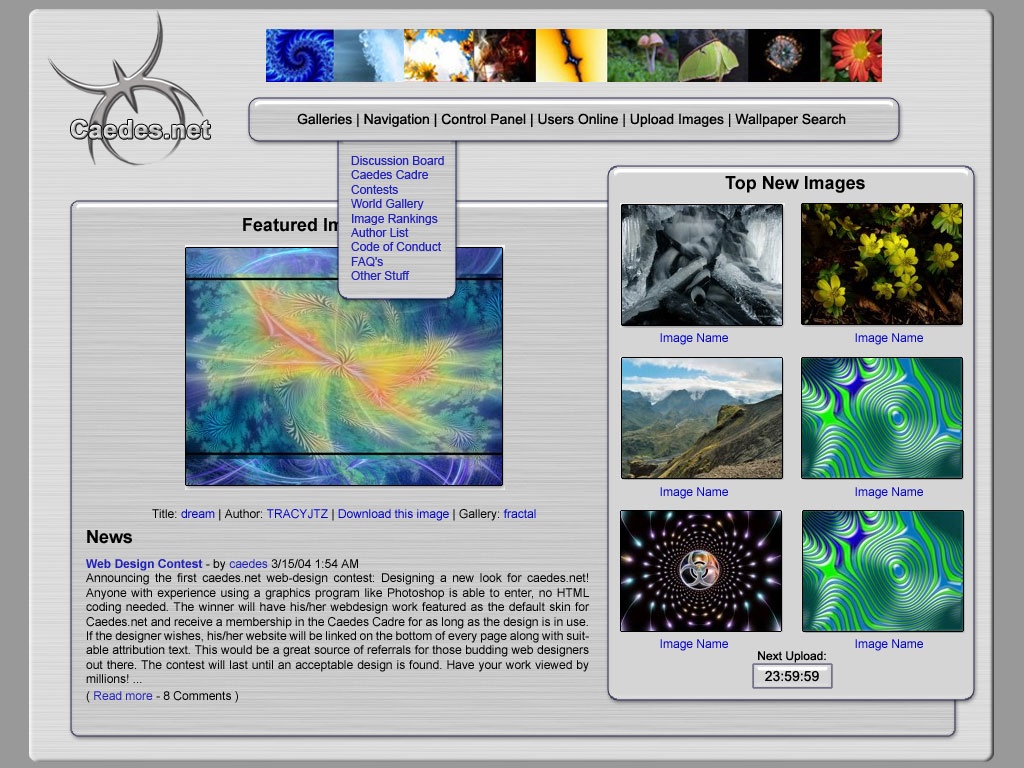Click the red daisy flower banner thumbnail
The image size is (1024, 768).
click(851, 55)
